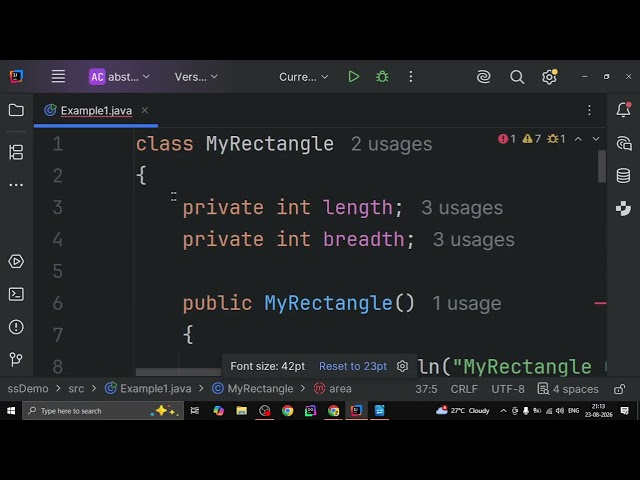
Task: Select Example1.java breadcrumb
Action: click(x=148, y=389)
